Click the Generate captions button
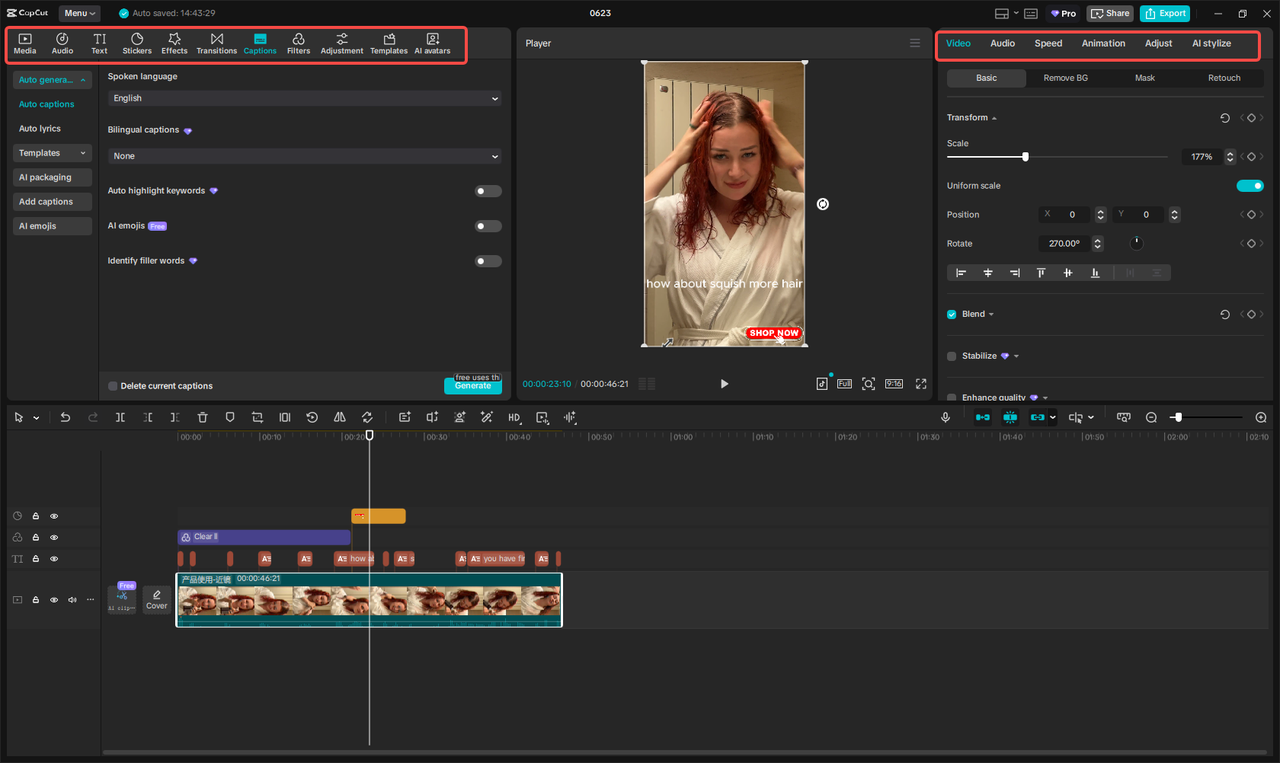 click(x=472, y=385)
